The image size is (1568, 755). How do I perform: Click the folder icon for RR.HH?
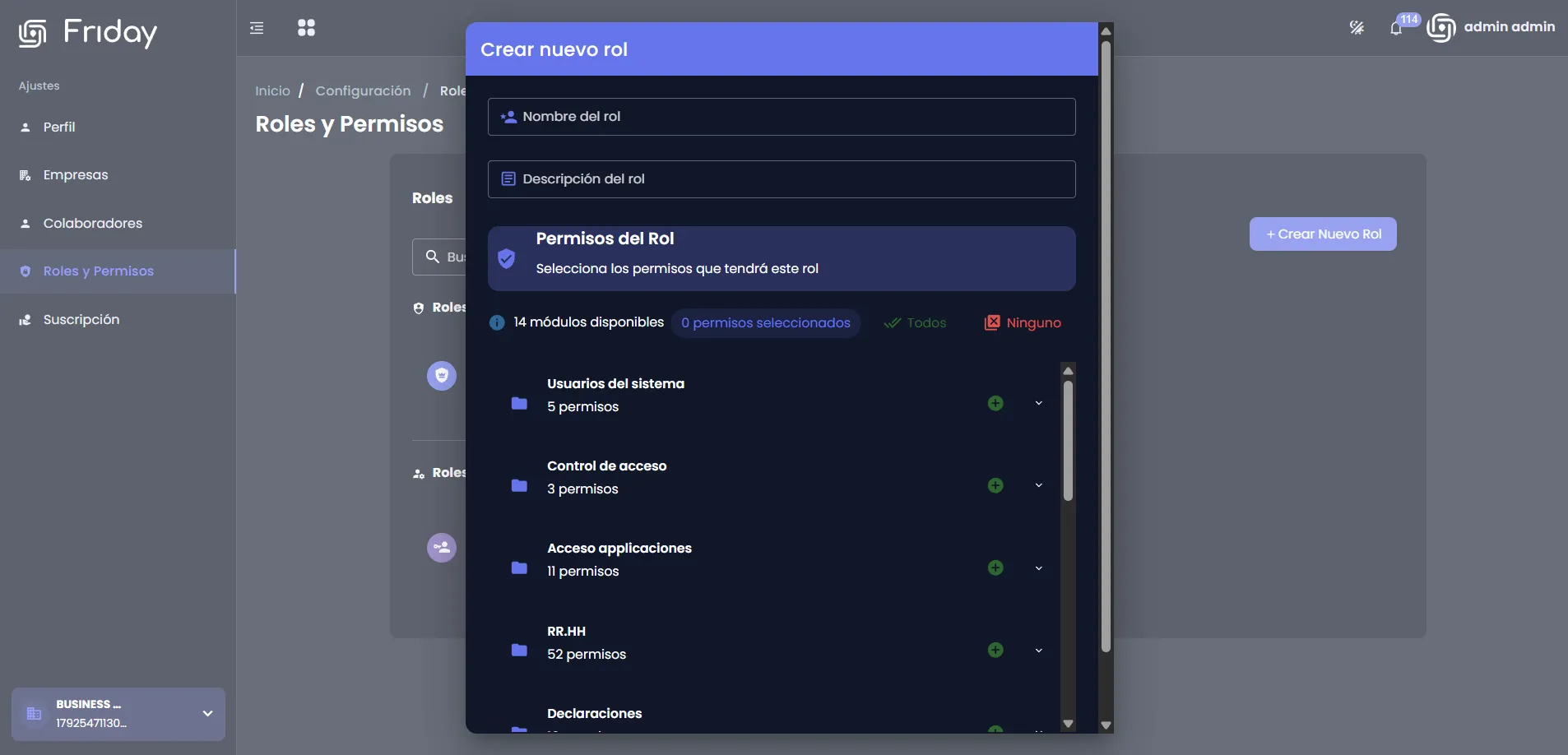(x=519, y=650)
